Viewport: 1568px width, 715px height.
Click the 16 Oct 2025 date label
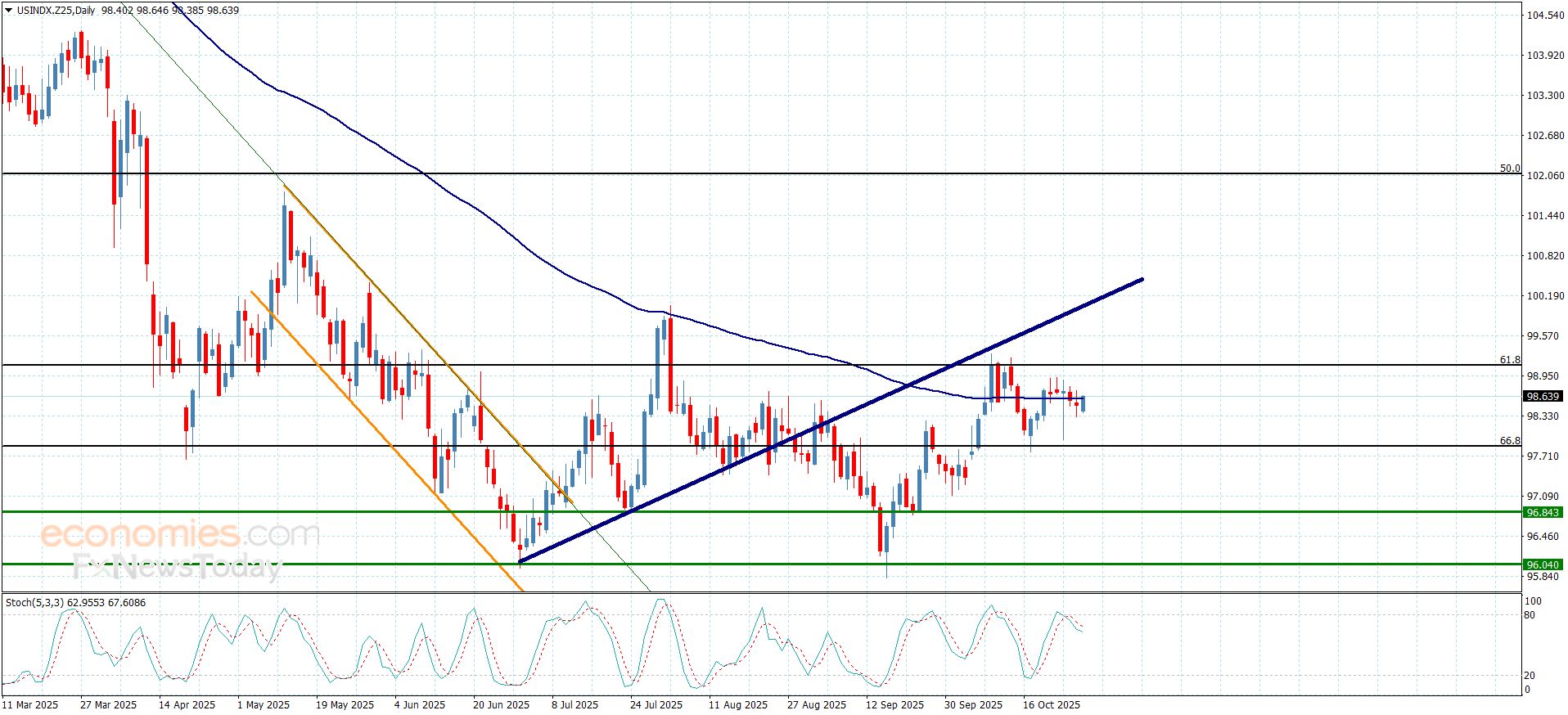pyautogui.click(x=1052, y=705)
